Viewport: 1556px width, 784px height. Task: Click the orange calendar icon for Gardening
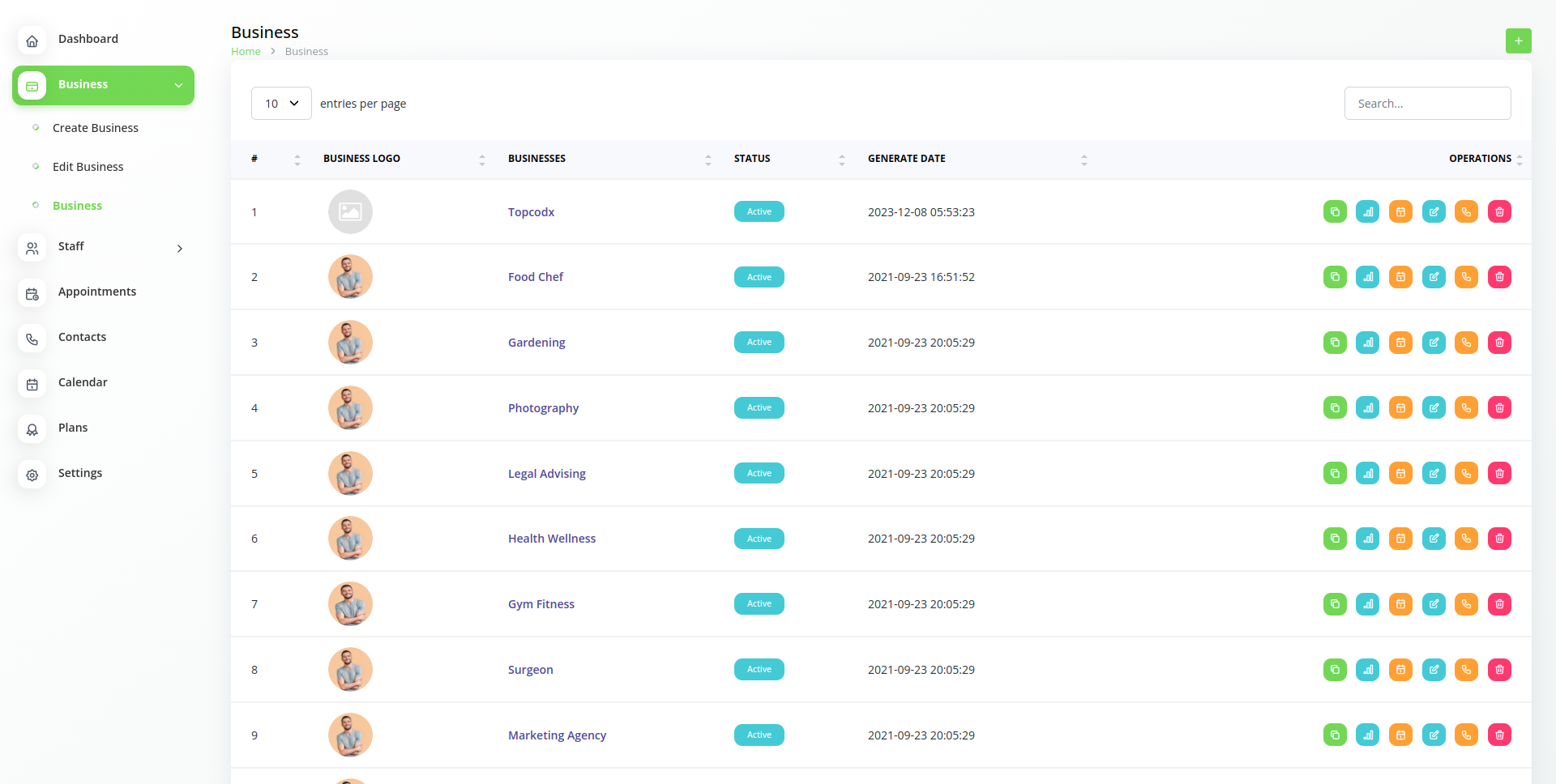[x=1400, y=343]
